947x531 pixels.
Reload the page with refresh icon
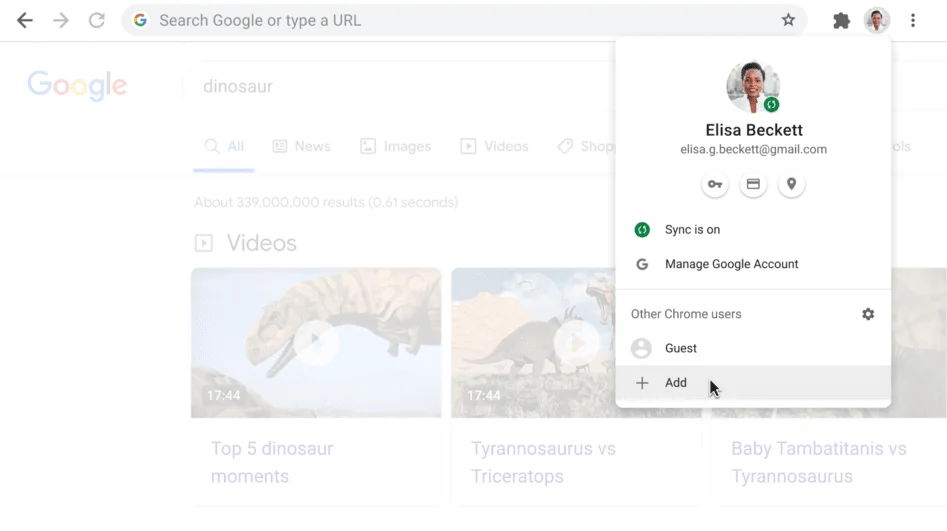(x=97, y=20)
